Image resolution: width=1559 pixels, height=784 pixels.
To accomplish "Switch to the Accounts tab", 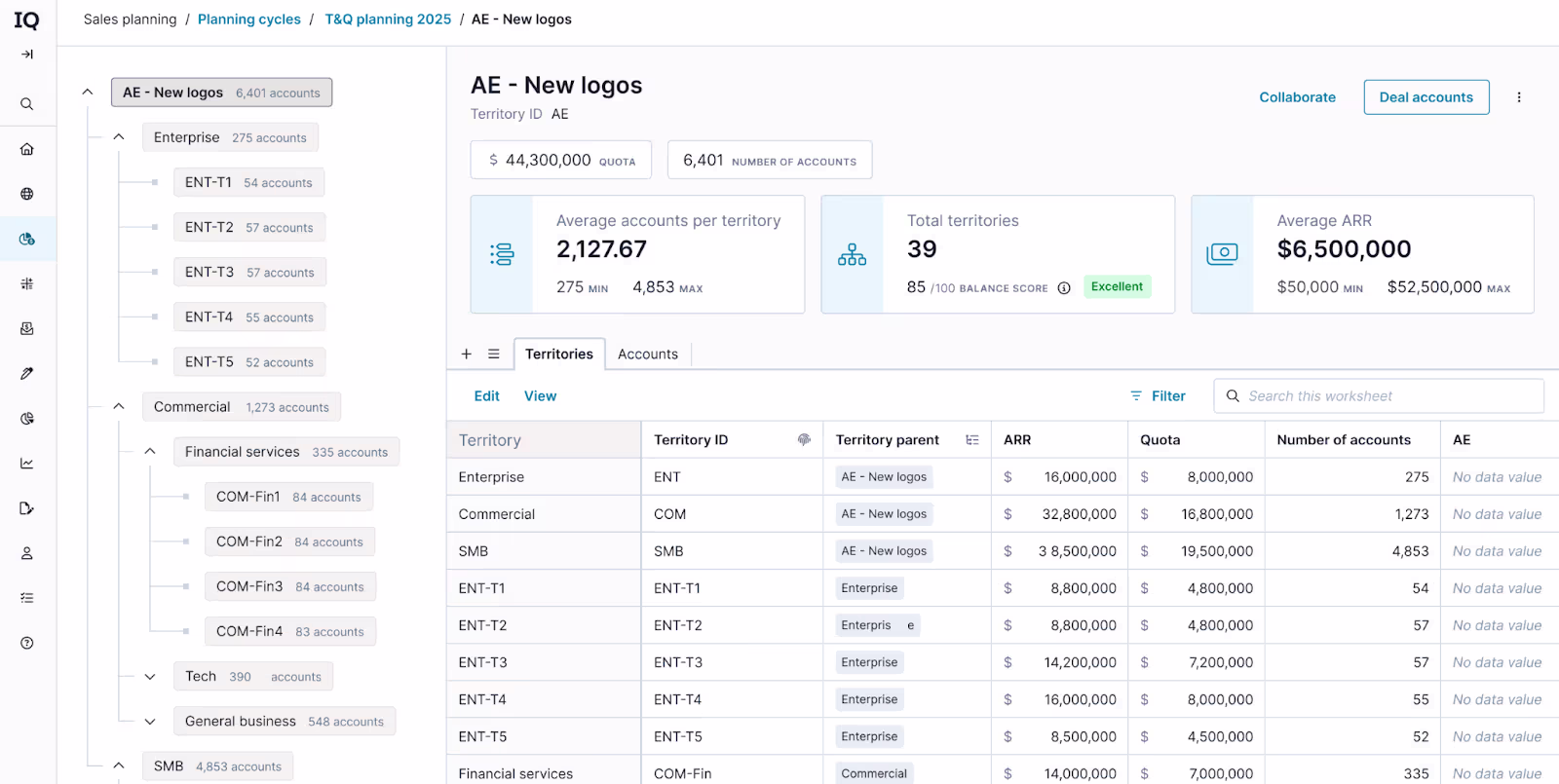I will [648, 355].
